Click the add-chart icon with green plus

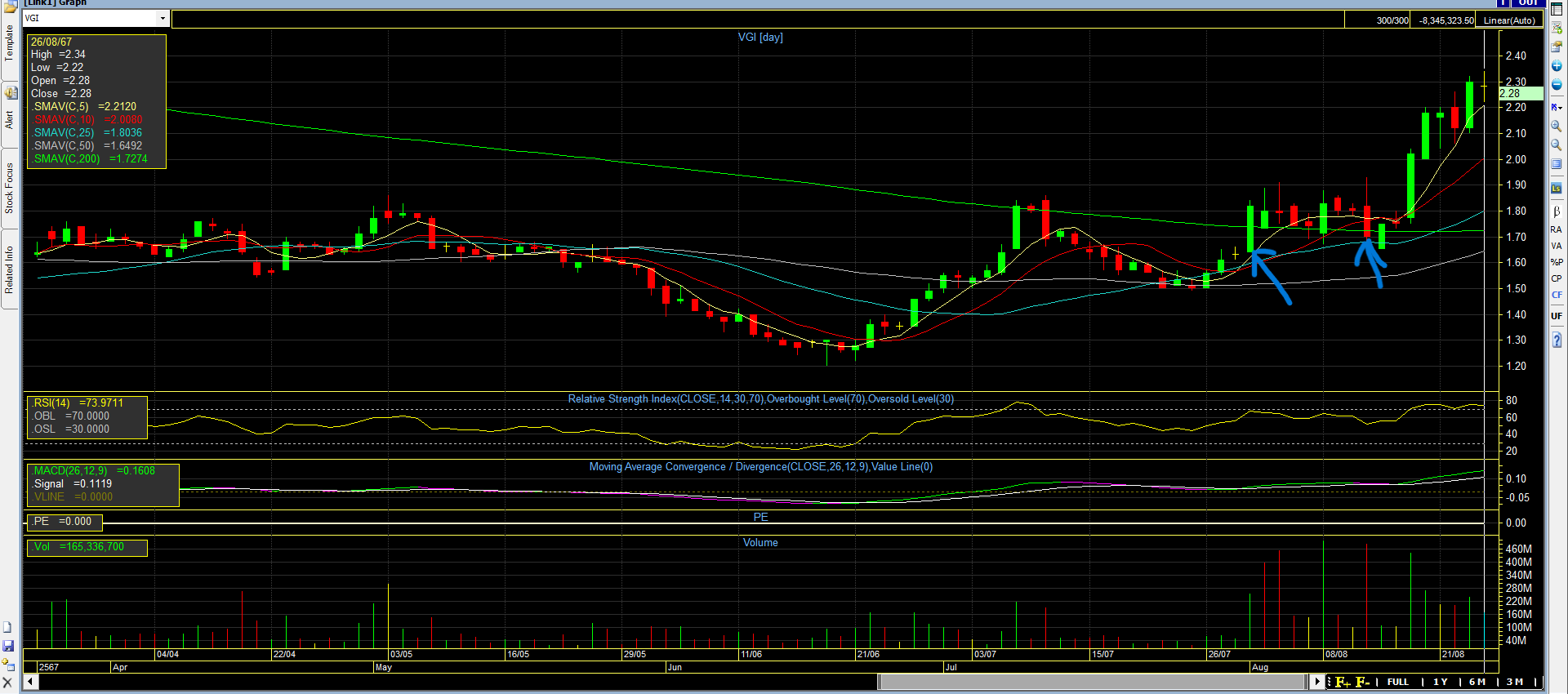pyautogui.click(x=1557, y=27)
